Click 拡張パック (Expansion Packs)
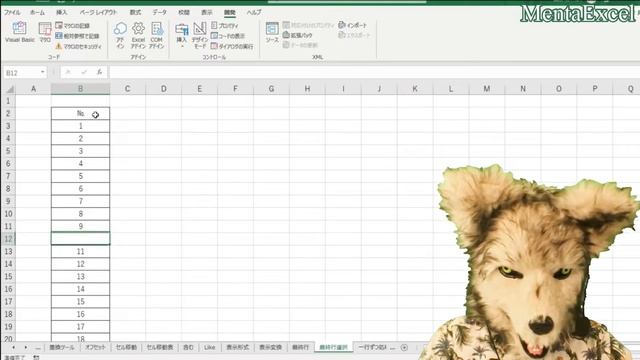The image size is (640, 360). point(298,36)
